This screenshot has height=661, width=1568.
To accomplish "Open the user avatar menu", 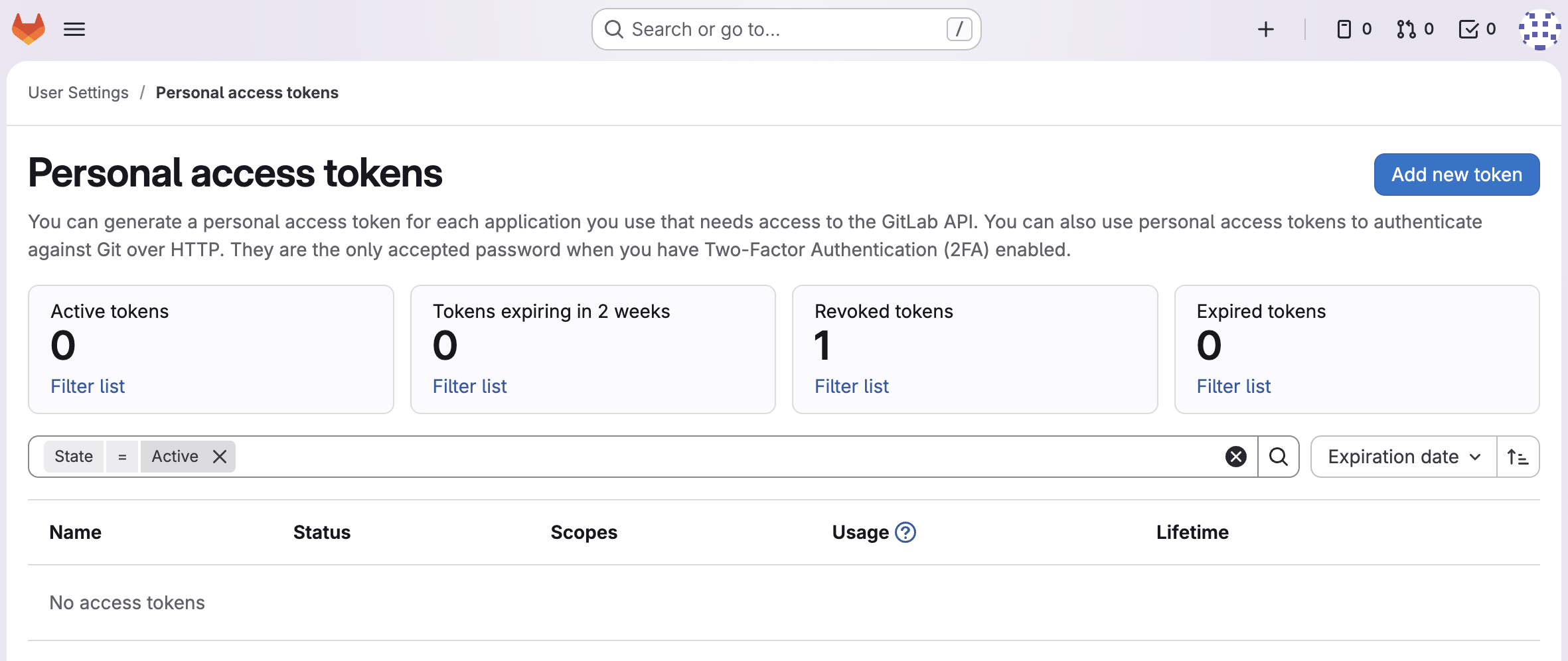I will click(x=1539, y=29).
